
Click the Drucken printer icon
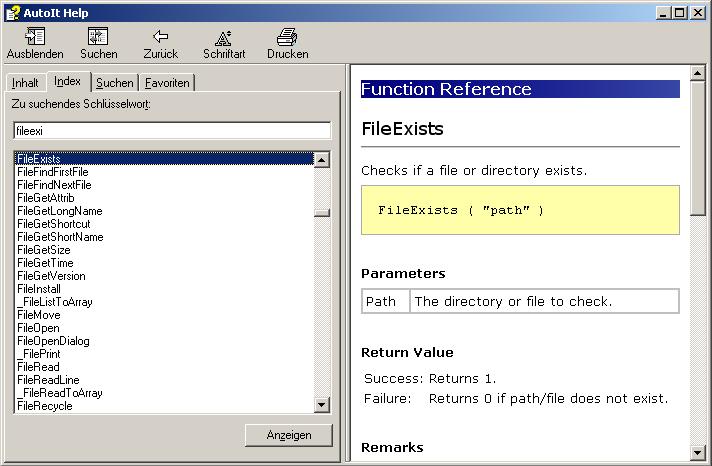[x=287, y=37]
